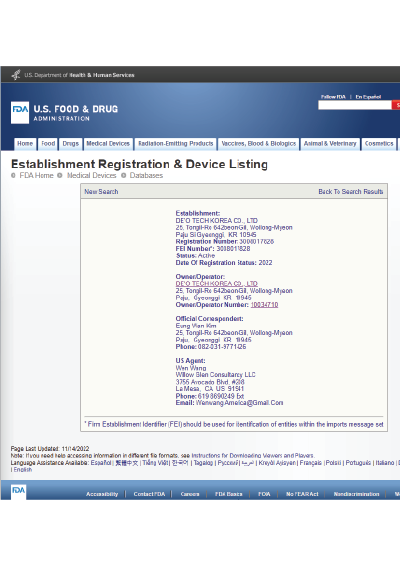This screenshot has width=400, height=566.
Task: Select the Vaccines, Blood & Biologics tab
Action: [258, 144]
